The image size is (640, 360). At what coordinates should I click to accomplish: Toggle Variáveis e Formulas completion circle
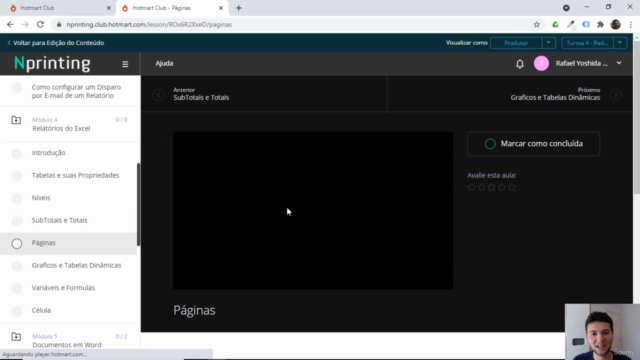[x=17, y=288]
